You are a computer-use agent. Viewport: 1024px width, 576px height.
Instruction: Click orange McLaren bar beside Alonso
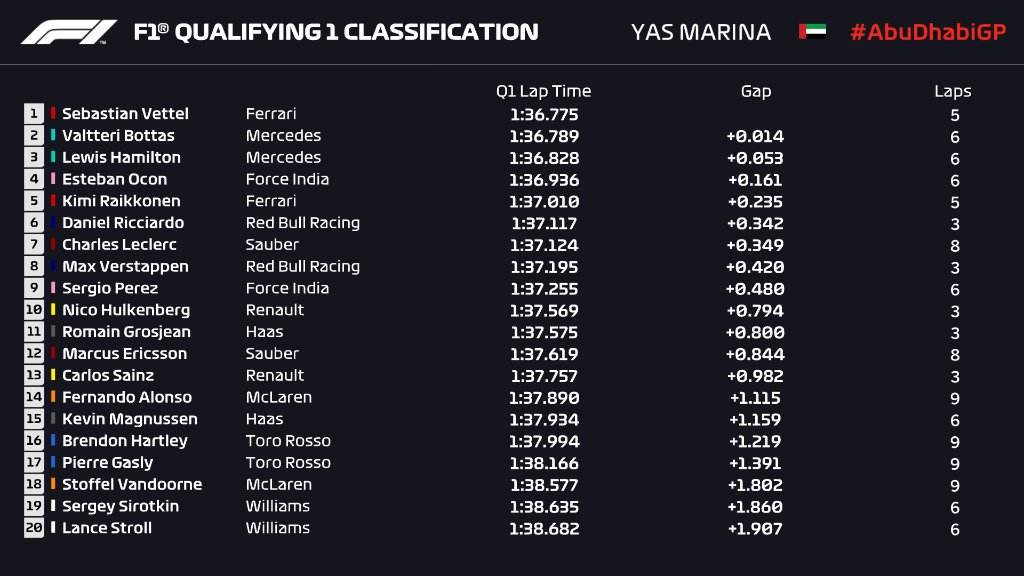pos(53,397)
